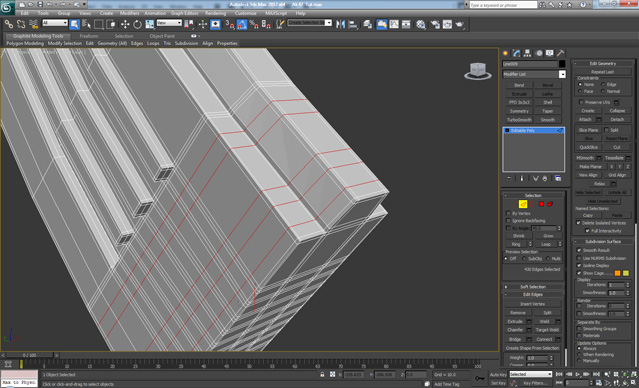This screenshot has height=388, width=639.
Task: Select the Rotate transform tool
Action: pos(137,24)
